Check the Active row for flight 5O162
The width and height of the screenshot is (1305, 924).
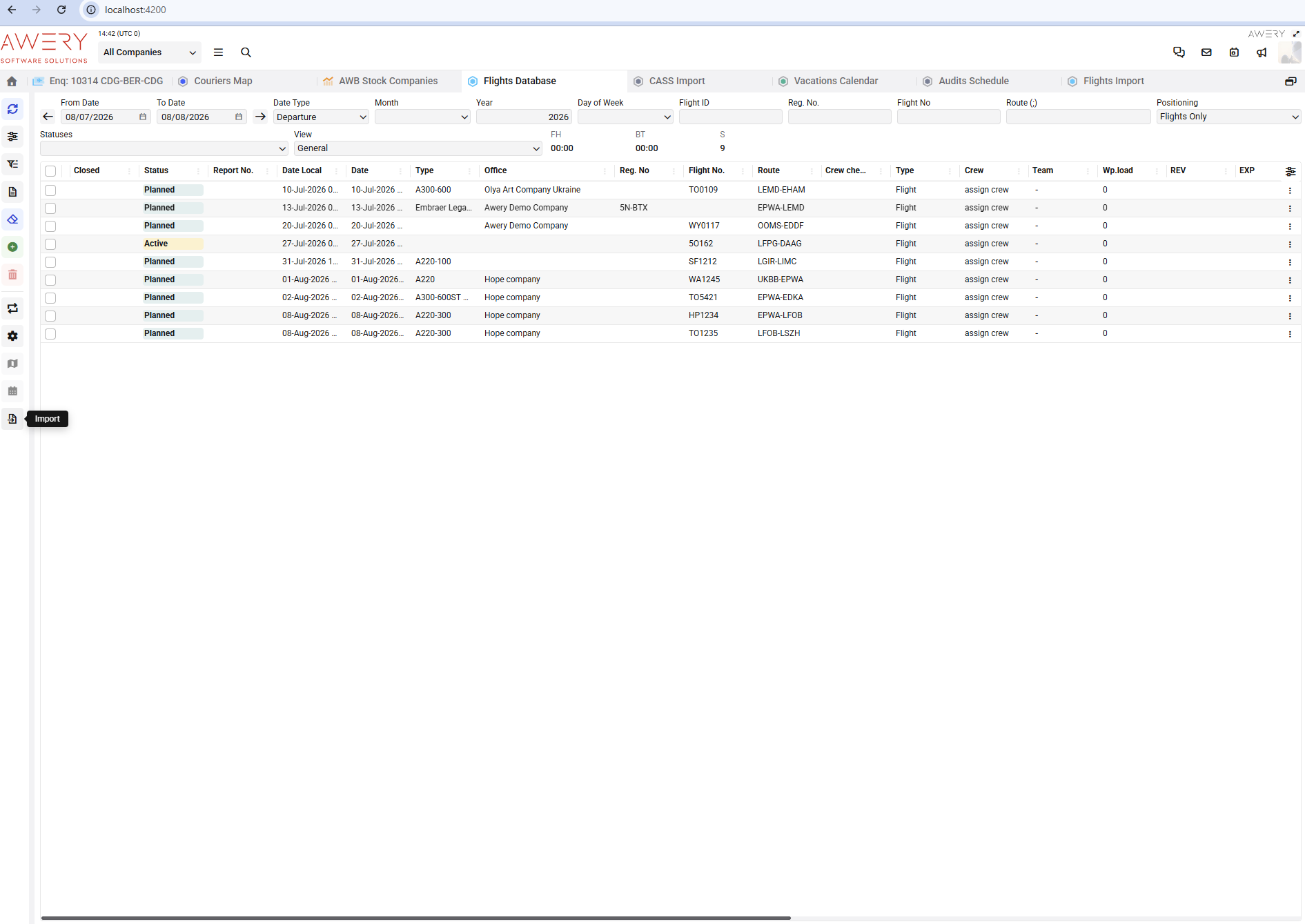point(50,244)
